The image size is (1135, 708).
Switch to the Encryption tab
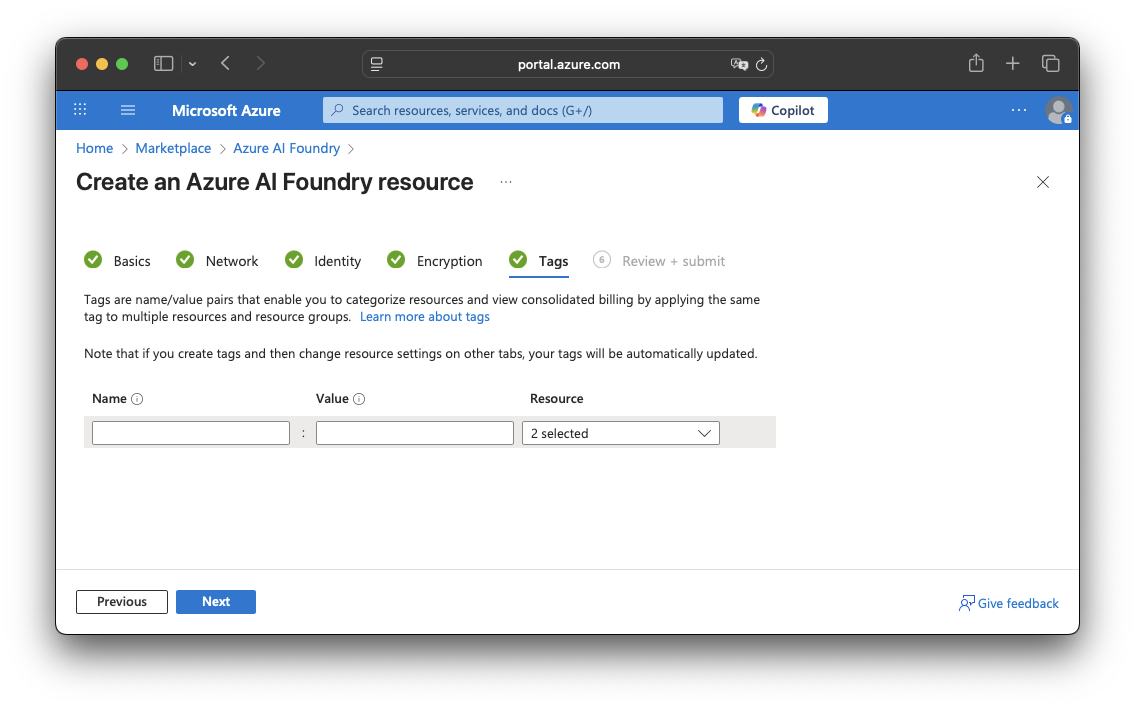pyautogui.click(x=434, y=261)
